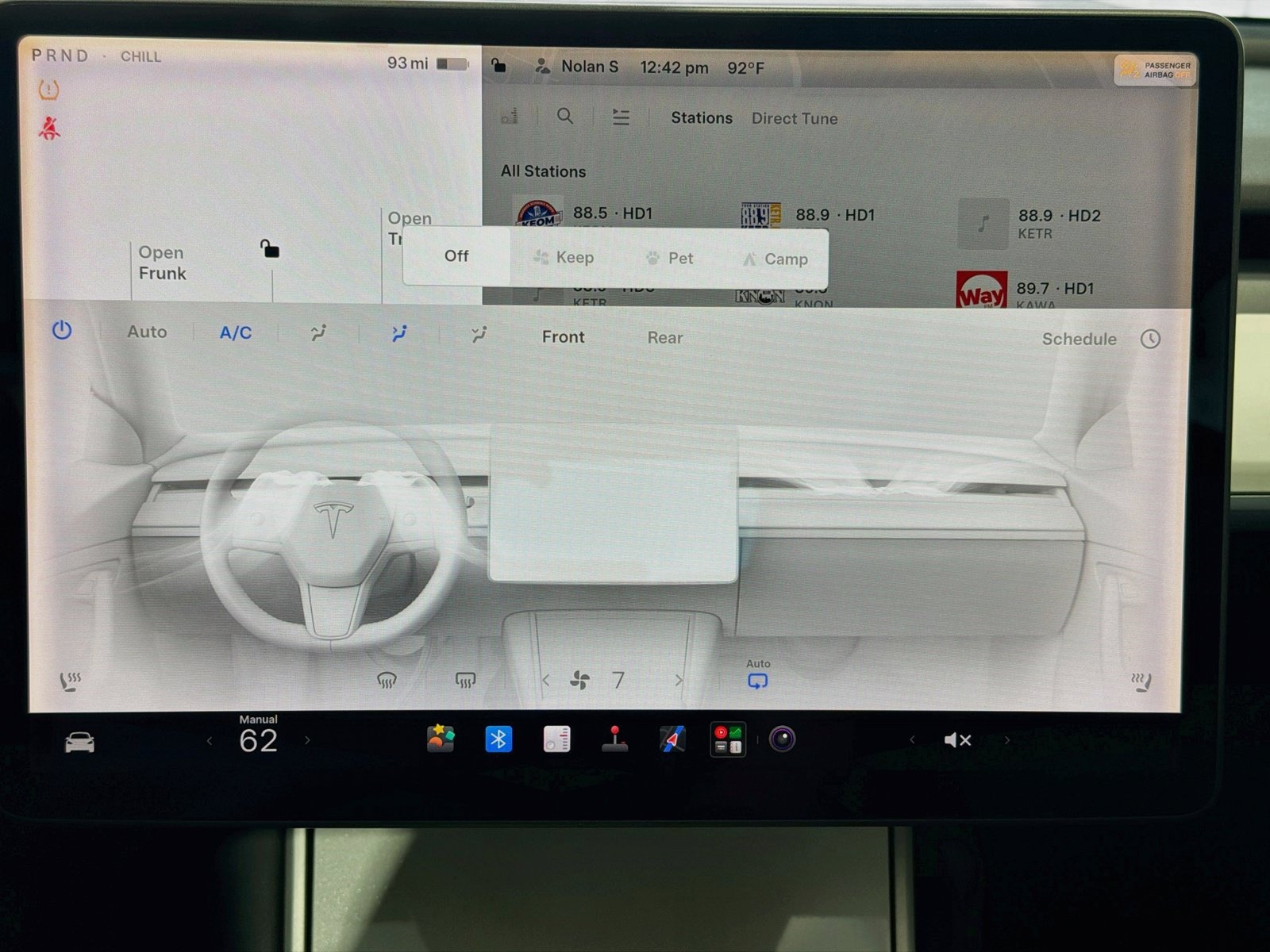Viewport: 1270px width, 952px height.
Task: Open the car controls menu icon
Action: [79, 743]
